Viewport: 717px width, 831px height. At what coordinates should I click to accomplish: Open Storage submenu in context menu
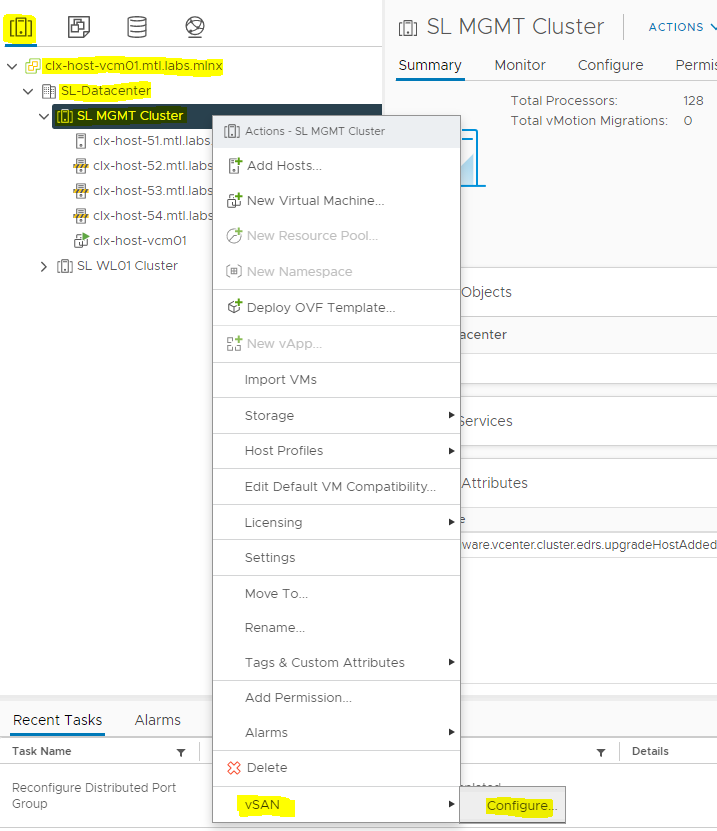coord(336,416)
